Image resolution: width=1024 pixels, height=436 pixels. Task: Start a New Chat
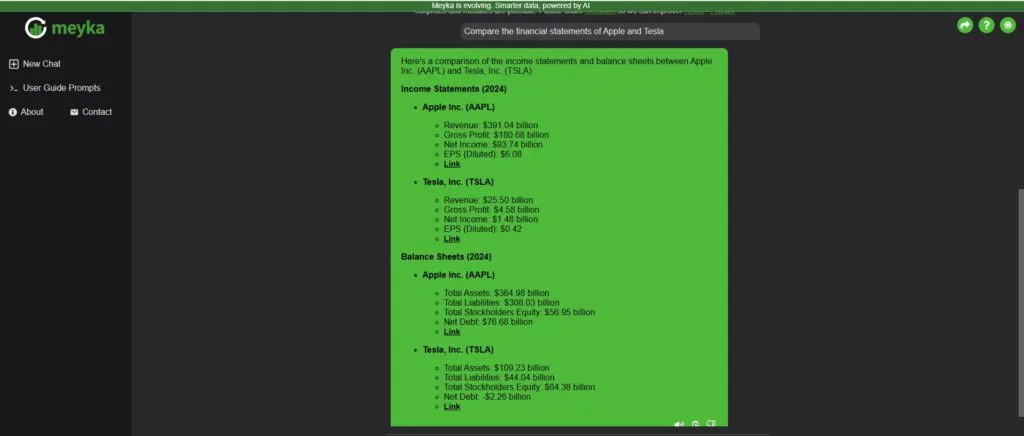pos(42,64)
